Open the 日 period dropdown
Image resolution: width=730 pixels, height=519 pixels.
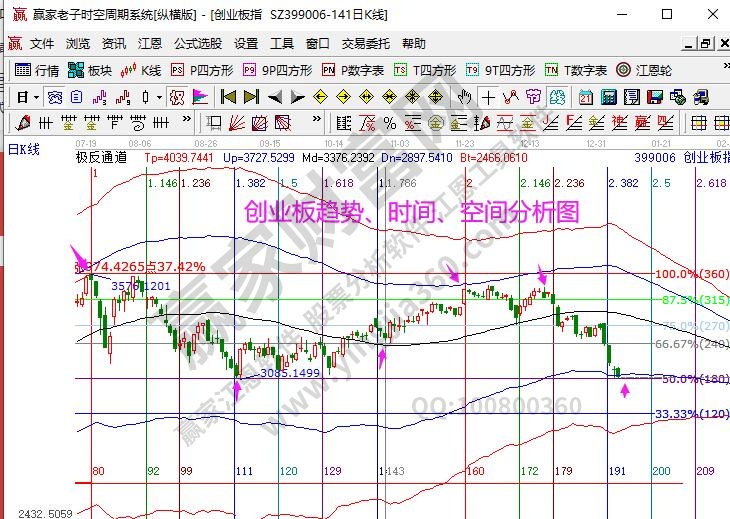(26, 97)
